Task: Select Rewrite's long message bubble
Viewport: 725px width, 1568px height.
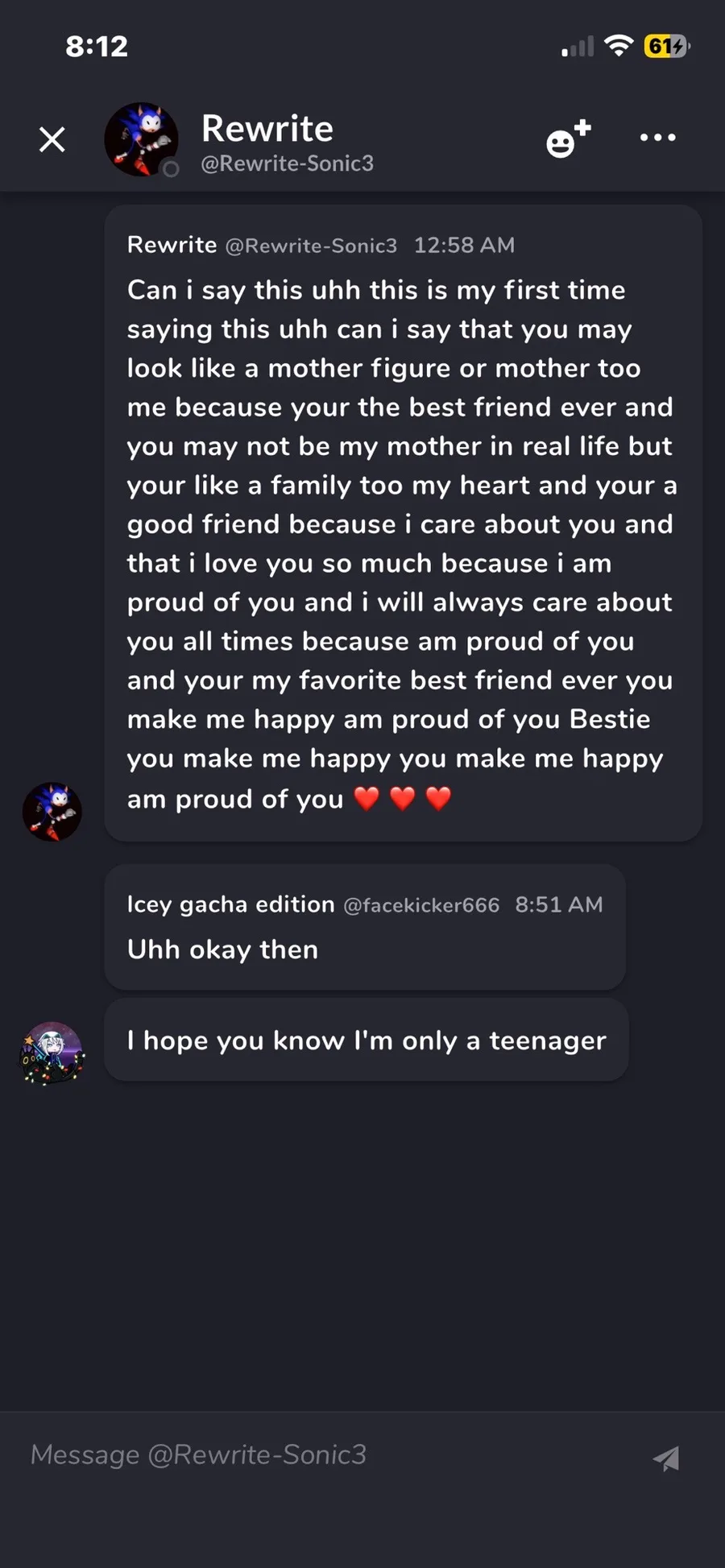Action: [x=403, y=523]
